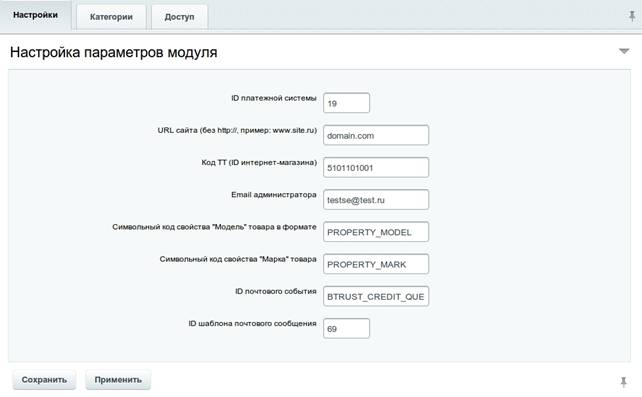Click the pin icon in the tab bar
The width and height of the screenshot is (642, 397).
632,16
